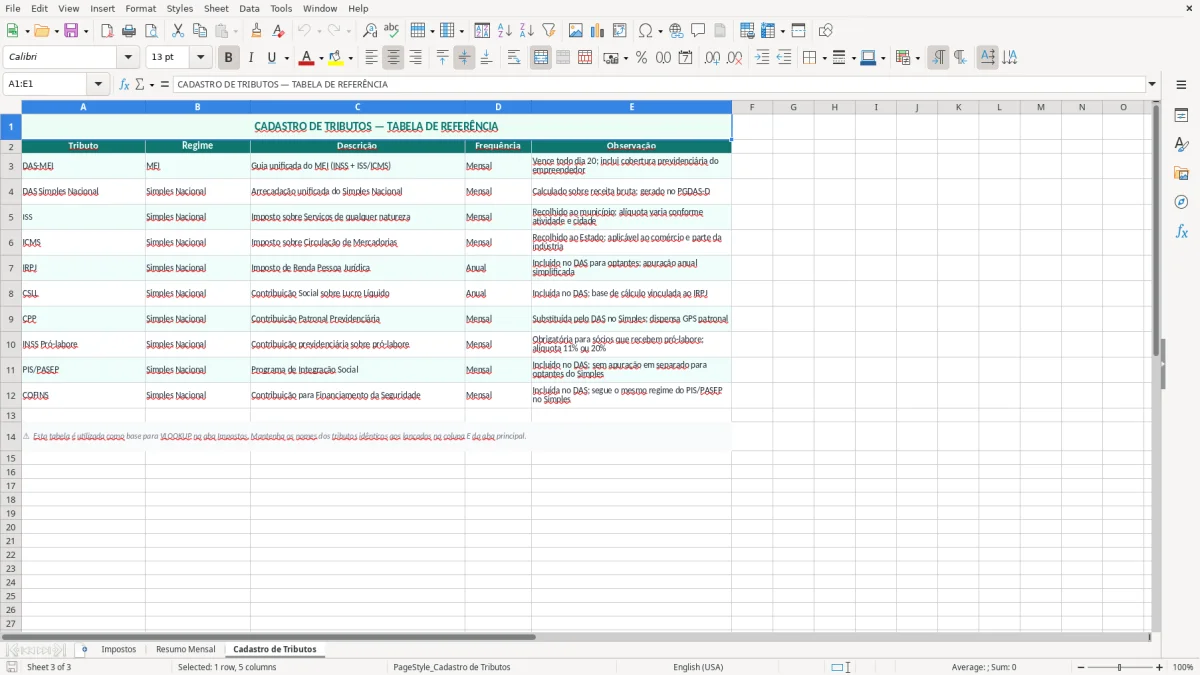Viewport: 1200px width, 675px height.
Task: Insert Pivot Table icon
Action: pos(620,31)
